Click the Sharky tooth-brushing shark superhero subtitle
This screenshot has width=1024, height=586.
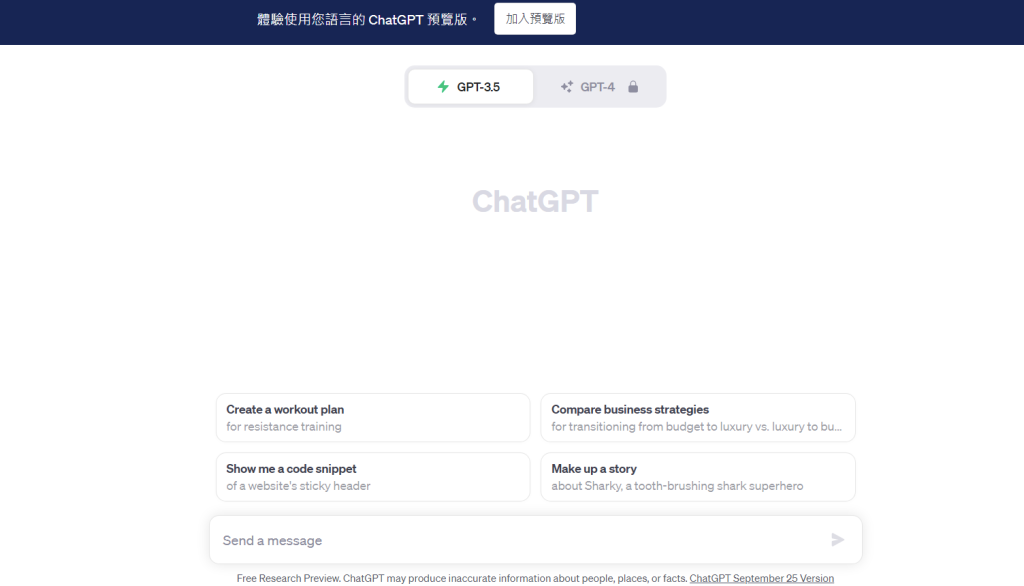tap(677, 486)
